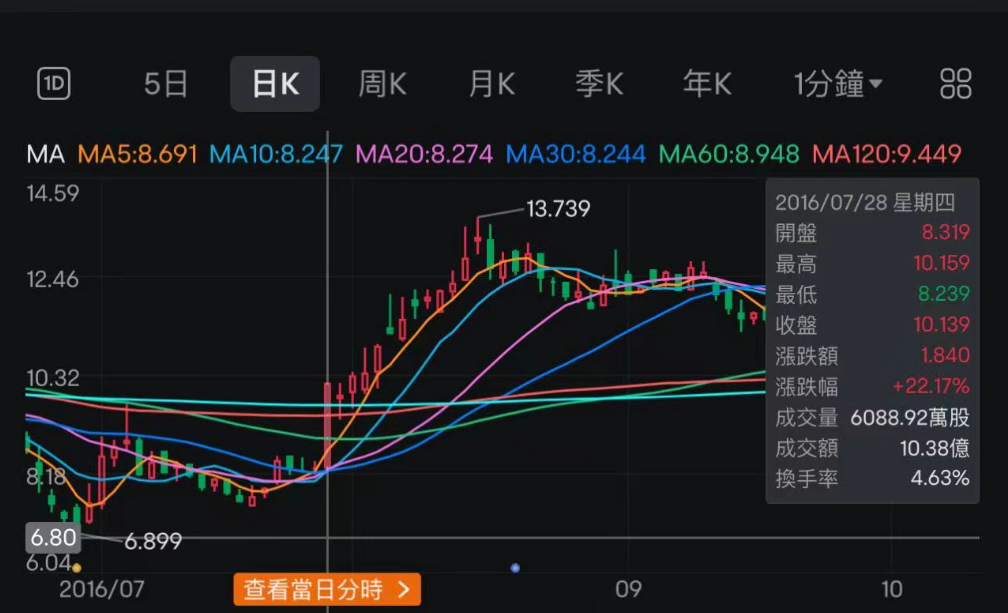Click the 成交量 6088.92萬股 row
Viewport: 1008px width, 613px height.
[872, 418]
